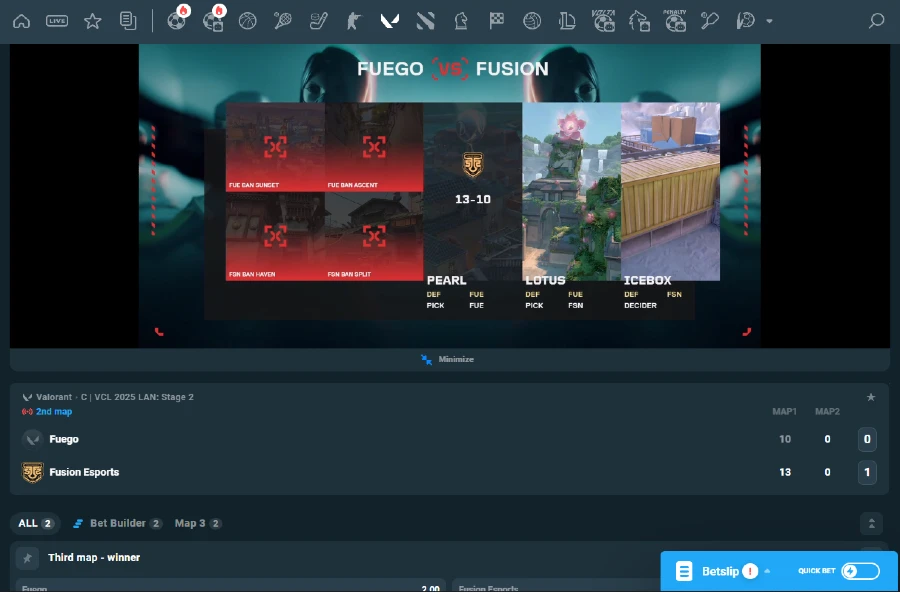Viewport: 900px width, 600px height.
Task: Select the Valorant sport icon
Action: click(389, 20)
